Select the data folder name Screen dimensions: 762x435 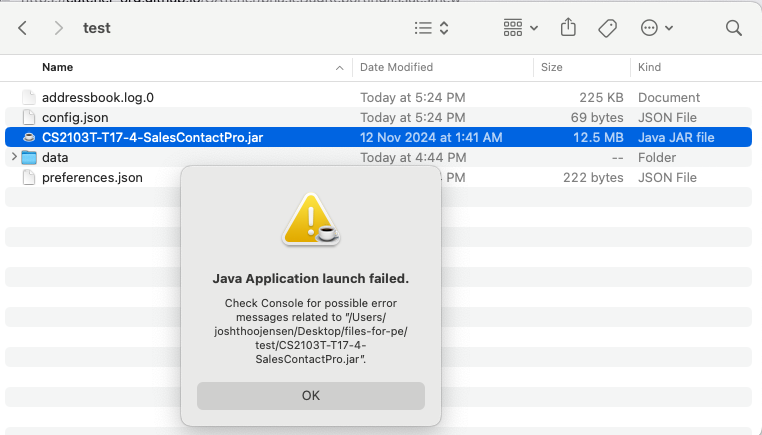tap(55, 157)
